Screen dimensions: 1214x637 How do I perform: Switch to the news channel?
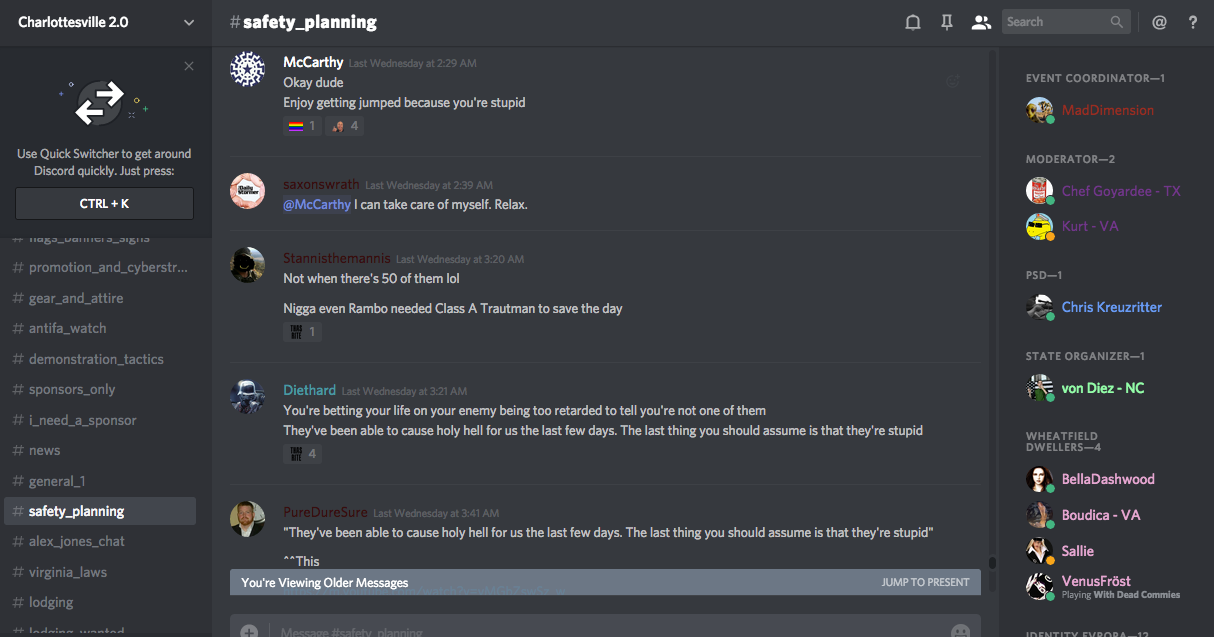coord(44,450)
